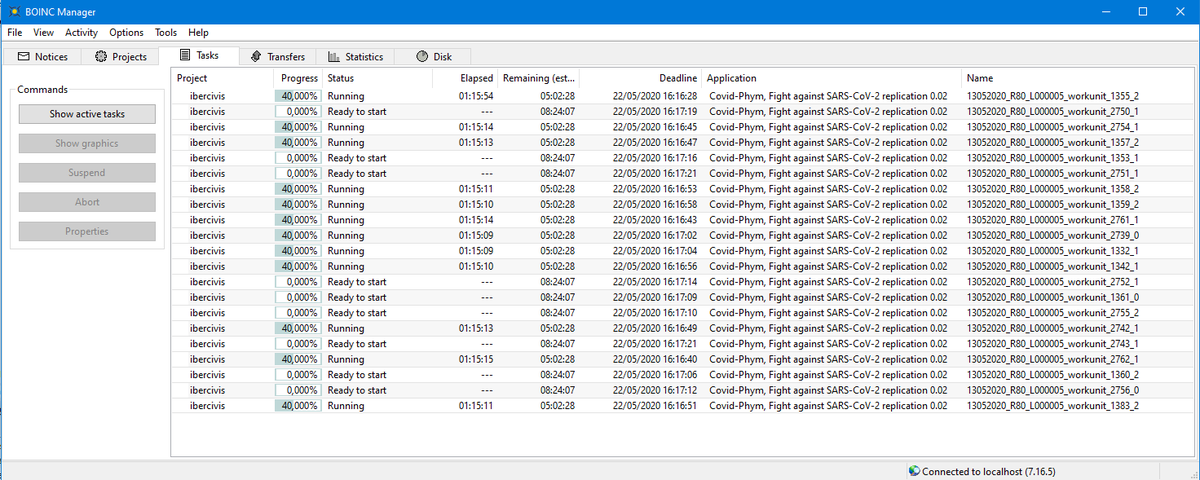Select task 13052020_R80_L000005_workunit_2754_1
1200x480 pixels.
click(x=683, y=127)
